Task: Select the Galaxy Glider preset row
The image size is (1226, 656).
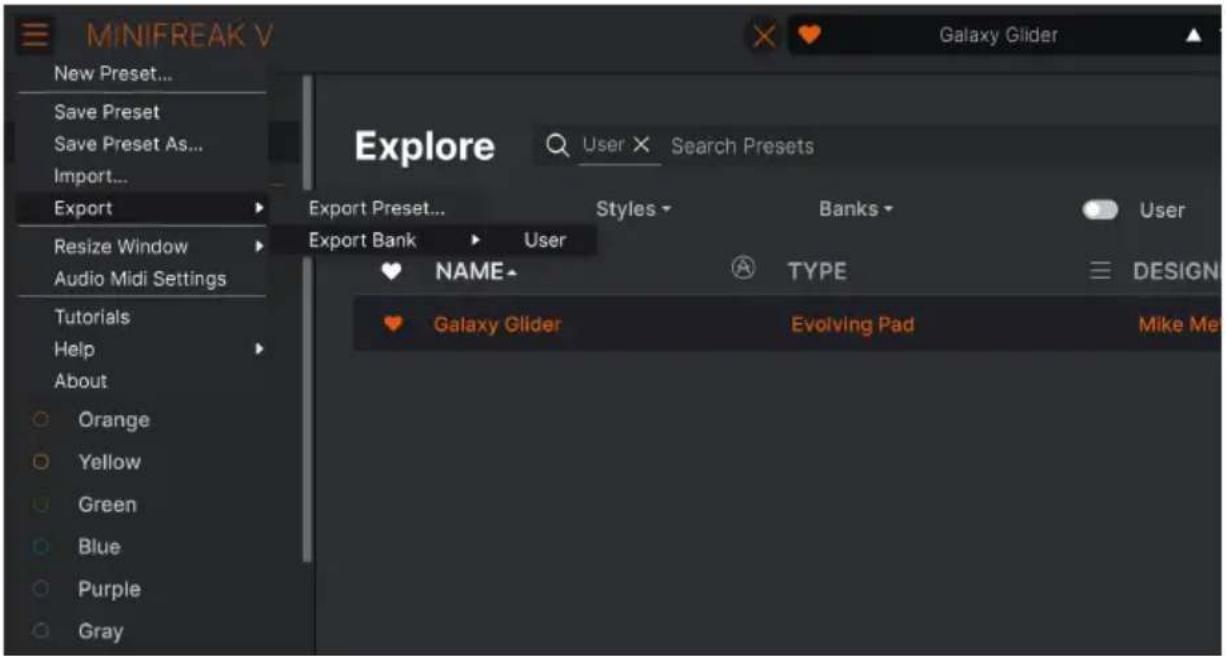Action: 787,324
